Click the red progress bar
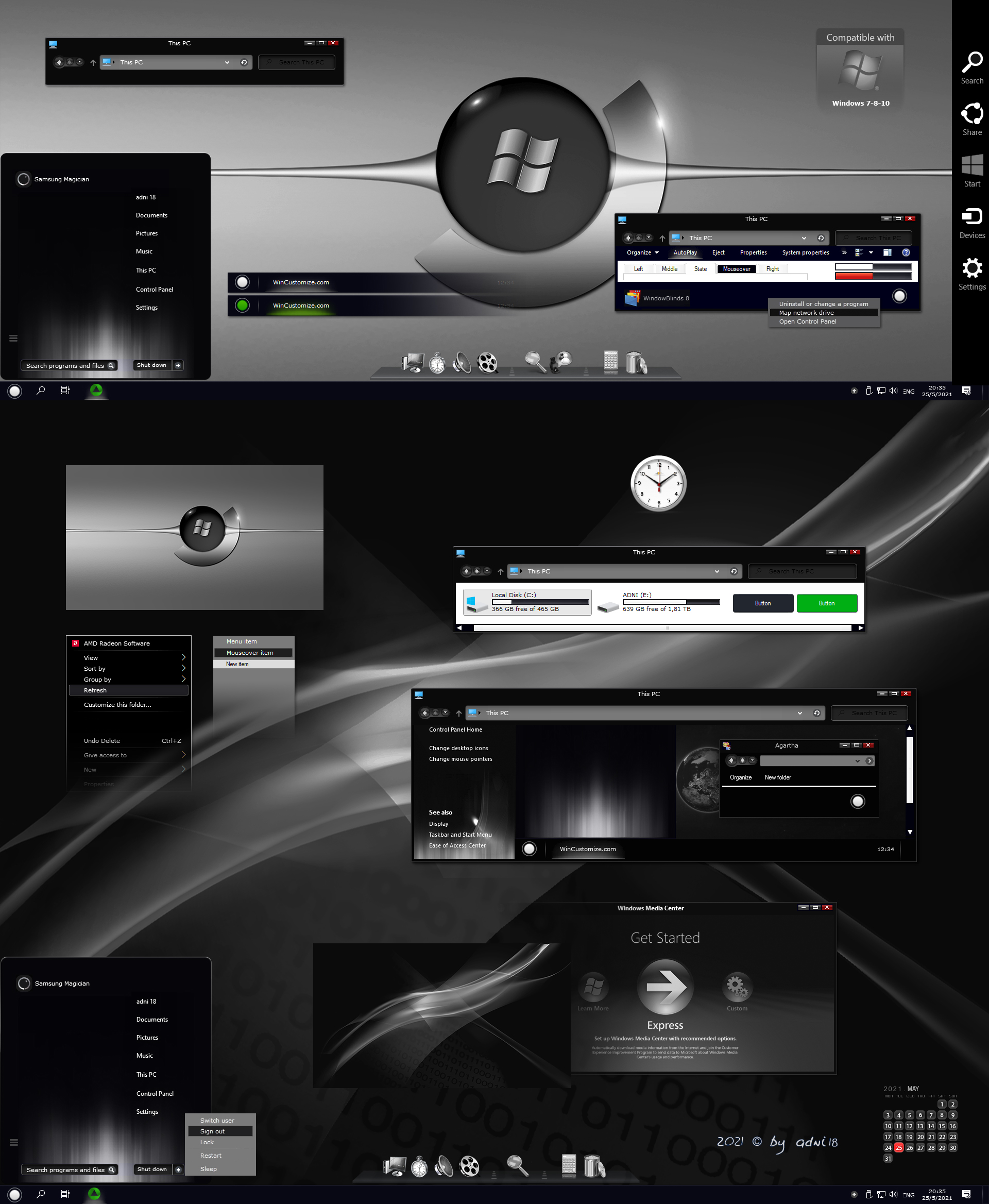This screenshot has height=1204, width=989. (x=873, y=276)
